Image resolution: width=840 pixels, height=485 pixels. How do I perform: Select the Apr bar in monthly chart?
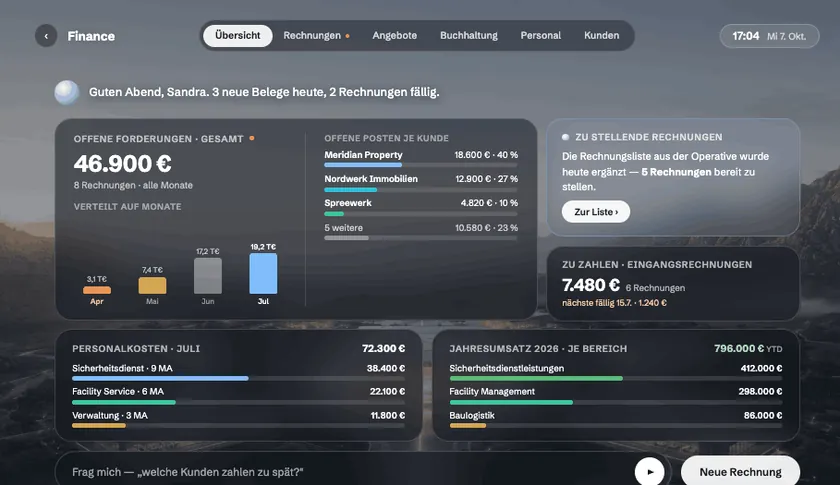click(97, 290)
